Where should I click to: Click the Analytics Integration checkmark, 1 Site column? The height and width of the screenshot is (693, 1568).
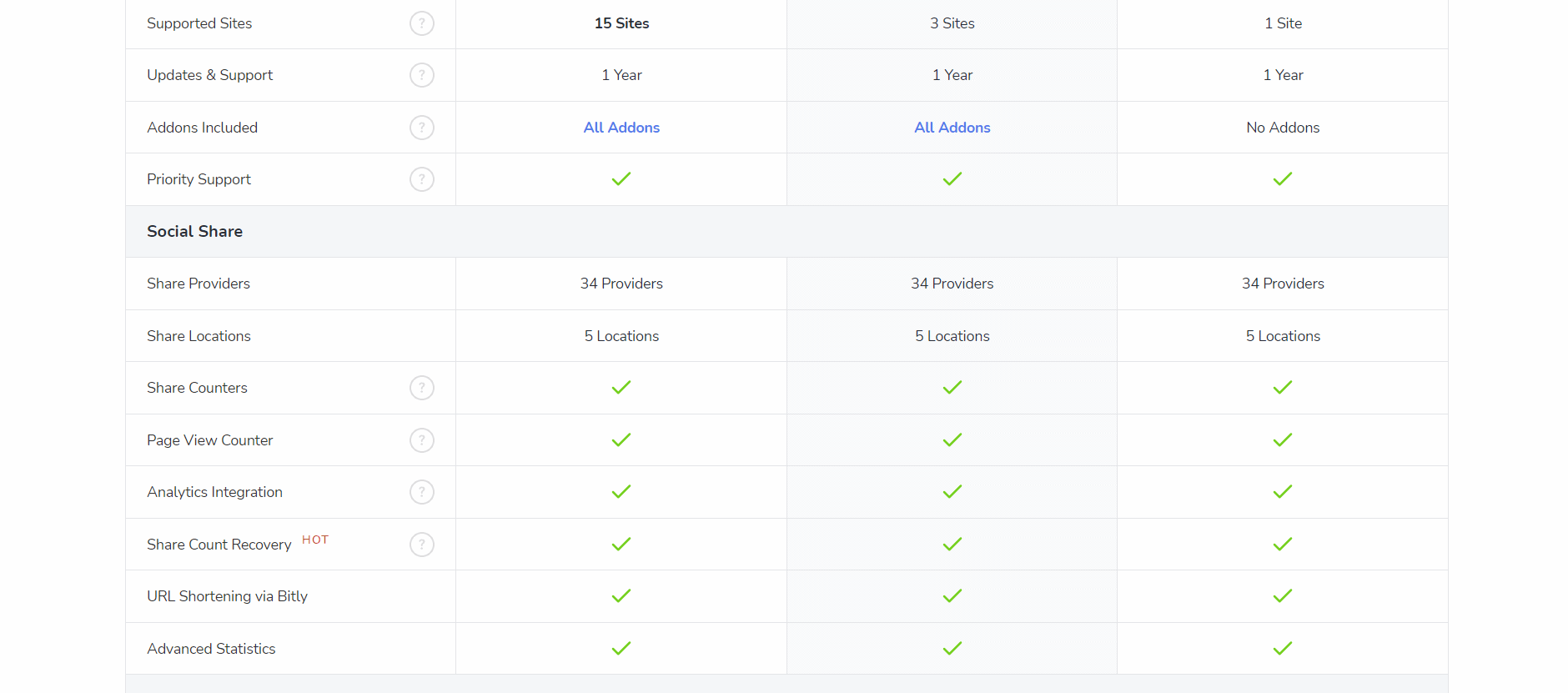pyautogui.click(x=1283, y=492)
